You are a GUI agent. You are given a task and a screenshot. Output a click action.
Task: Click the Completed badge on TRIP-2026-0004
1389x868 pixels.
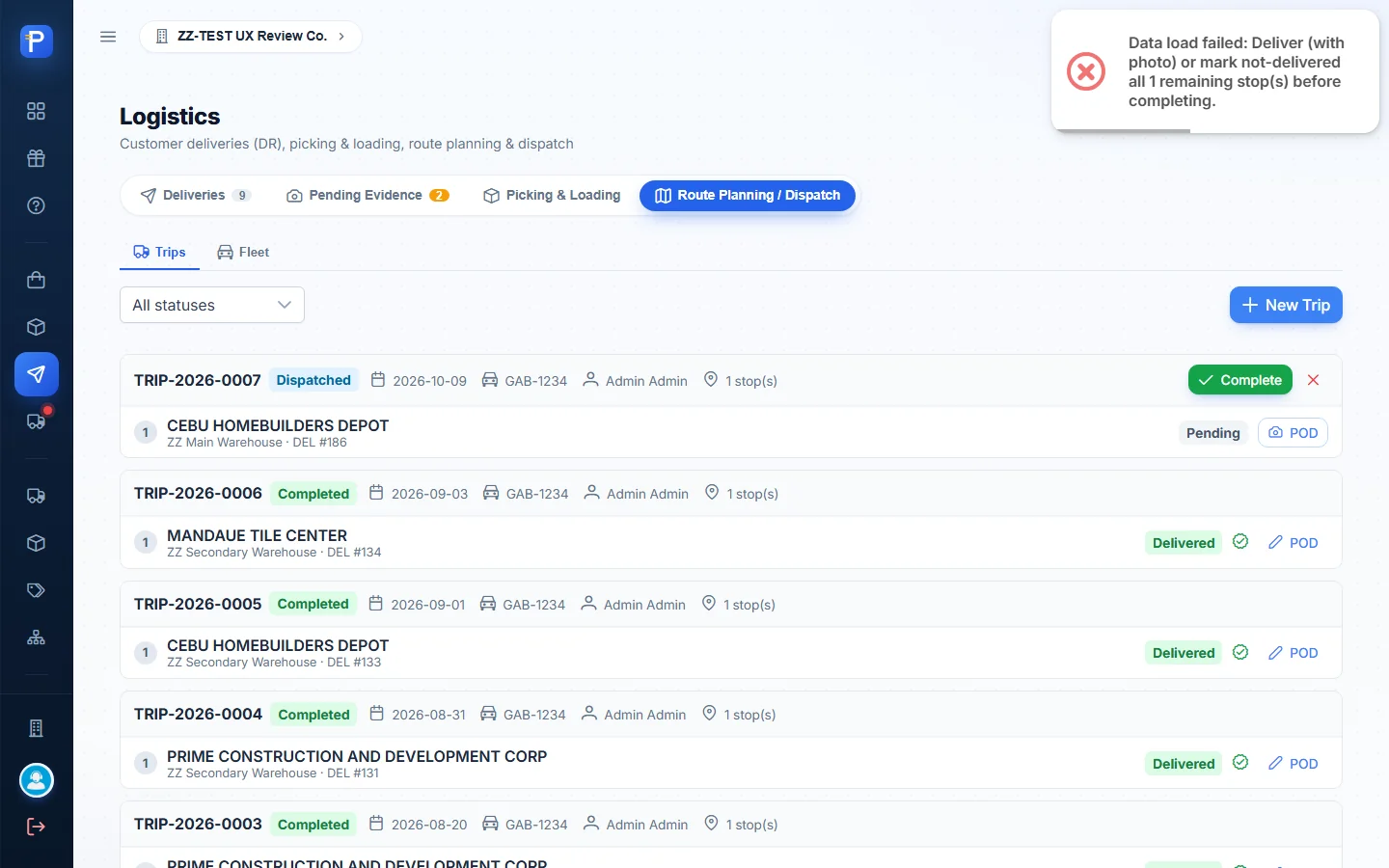(313, 715)
